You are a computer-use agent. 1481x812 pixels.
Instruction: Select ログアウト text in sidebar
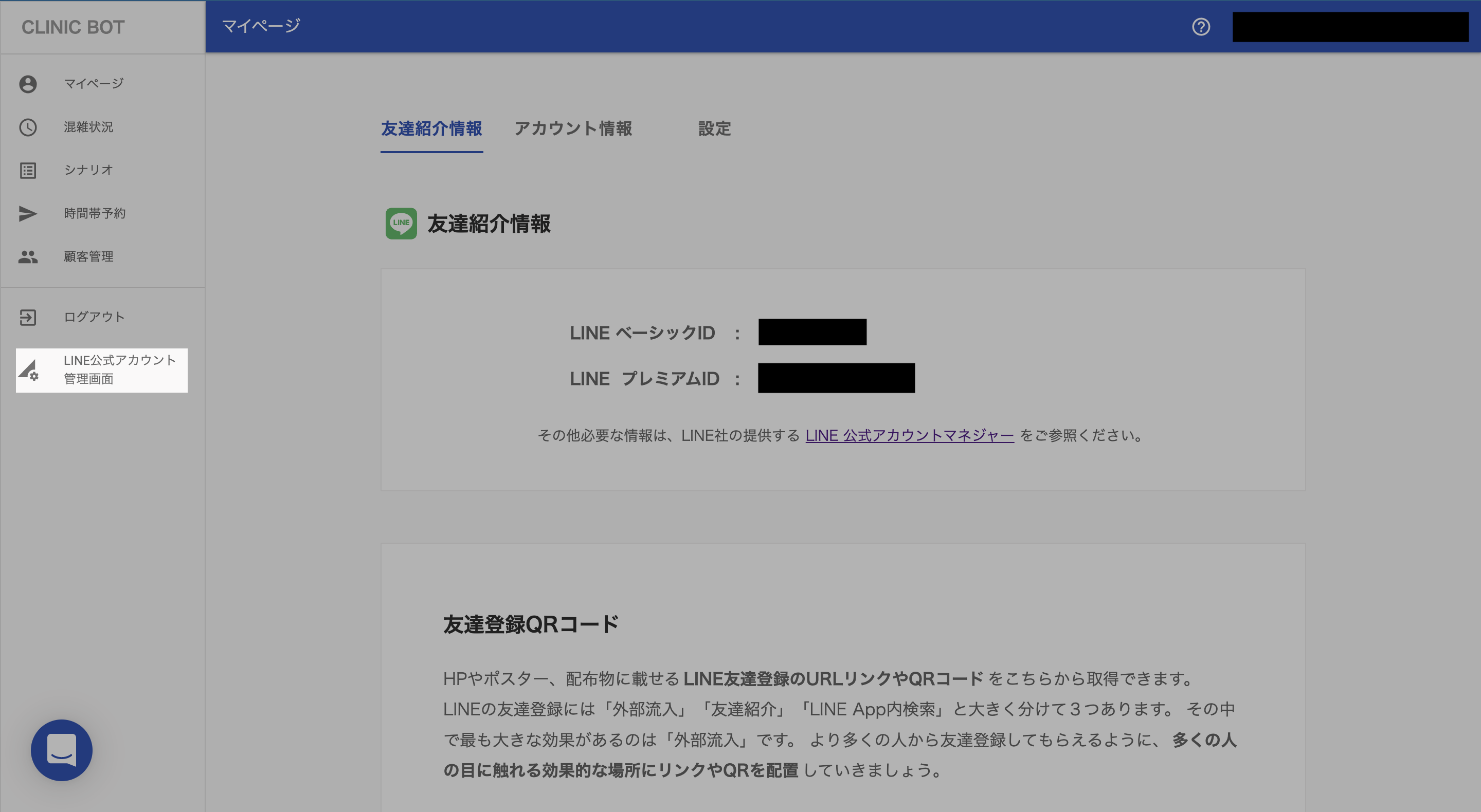coord(94,317)
